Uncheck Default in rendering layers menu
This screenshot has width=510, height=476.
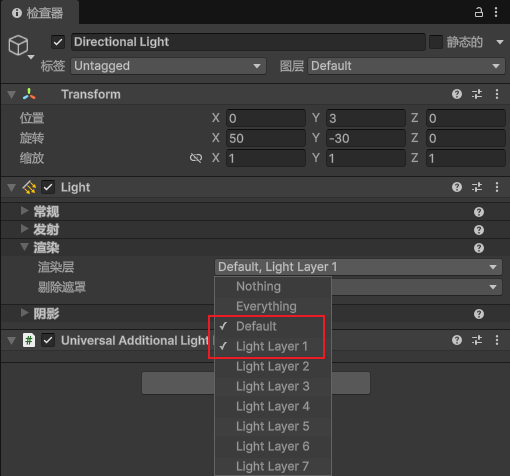pos(273,326)
